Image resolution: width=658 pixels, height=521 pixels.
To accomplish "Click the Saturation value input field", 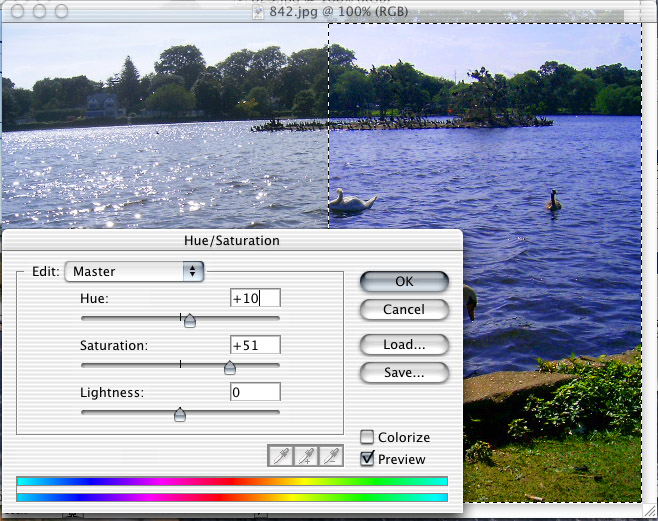I will (x=255, y=345).
